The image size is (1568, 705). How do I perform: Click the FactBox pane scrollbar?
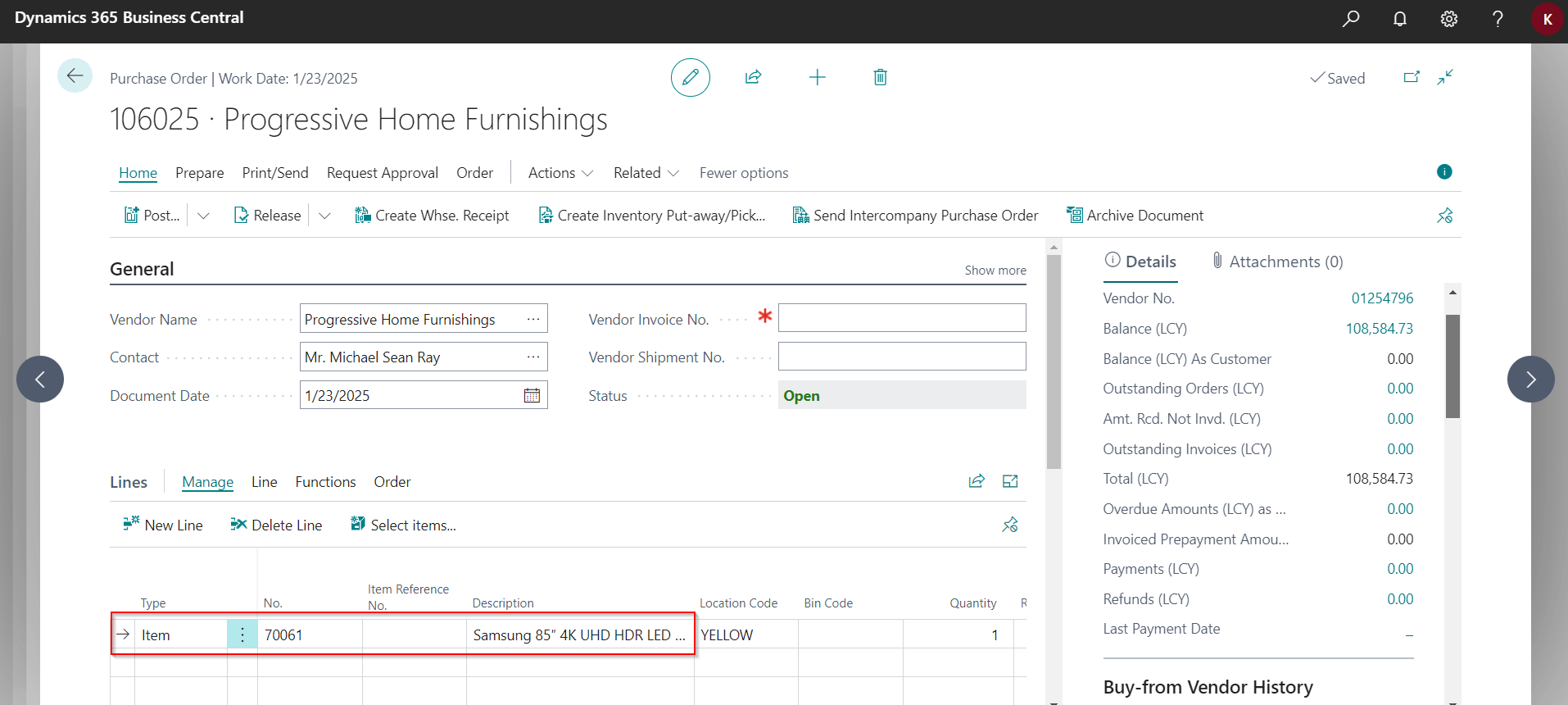tap(1452, 366)
